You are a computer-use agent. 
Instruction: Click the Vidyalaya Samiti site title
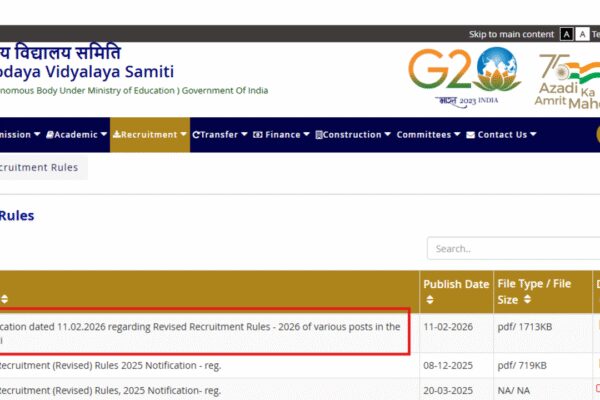click(86, 72)
